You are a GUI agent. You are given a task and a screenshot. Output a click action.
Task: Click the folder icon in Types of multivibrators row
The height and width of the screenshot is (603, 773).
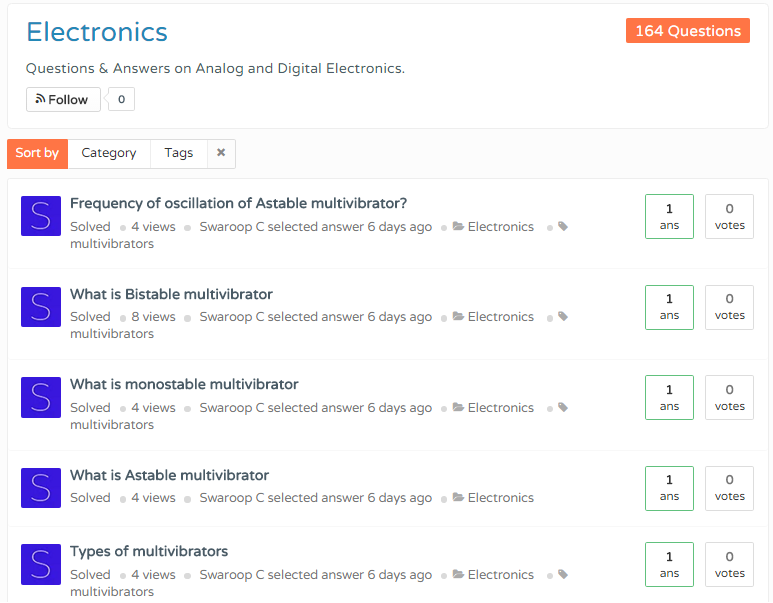pyautogui.click(x=458, y=574)
